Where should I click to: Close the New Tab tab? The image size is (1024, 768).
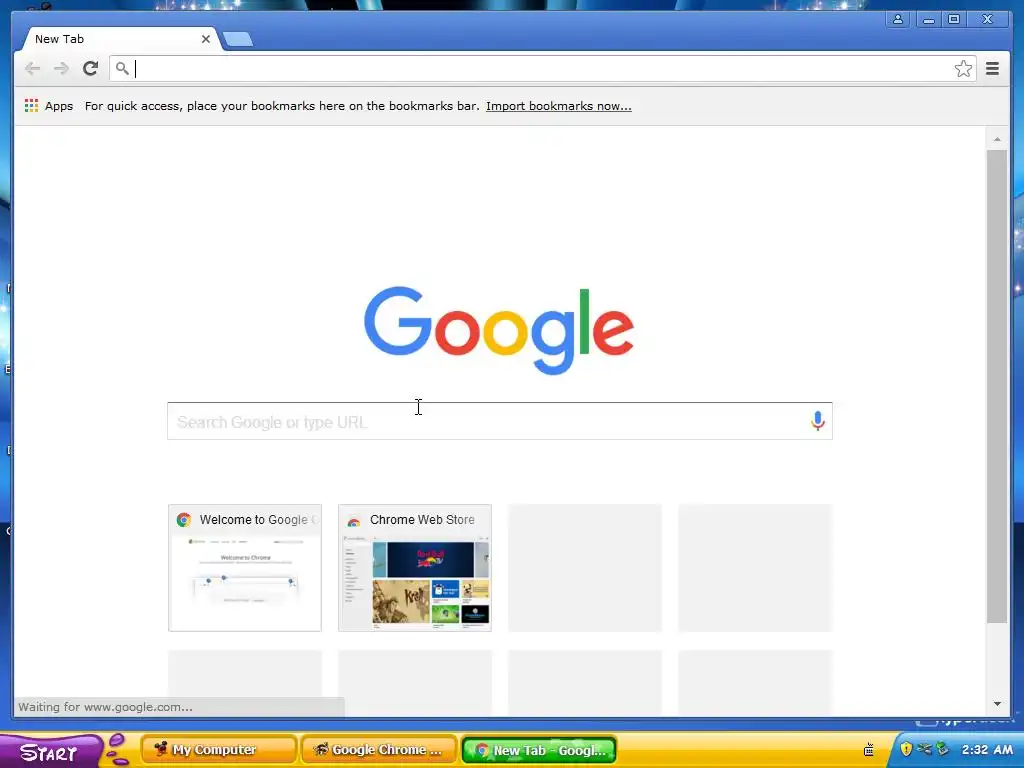tap(206, 39)
